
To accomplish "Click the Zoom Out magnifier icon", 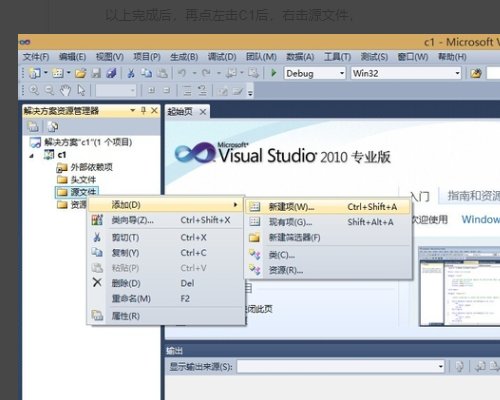I will tap(50, 90).
